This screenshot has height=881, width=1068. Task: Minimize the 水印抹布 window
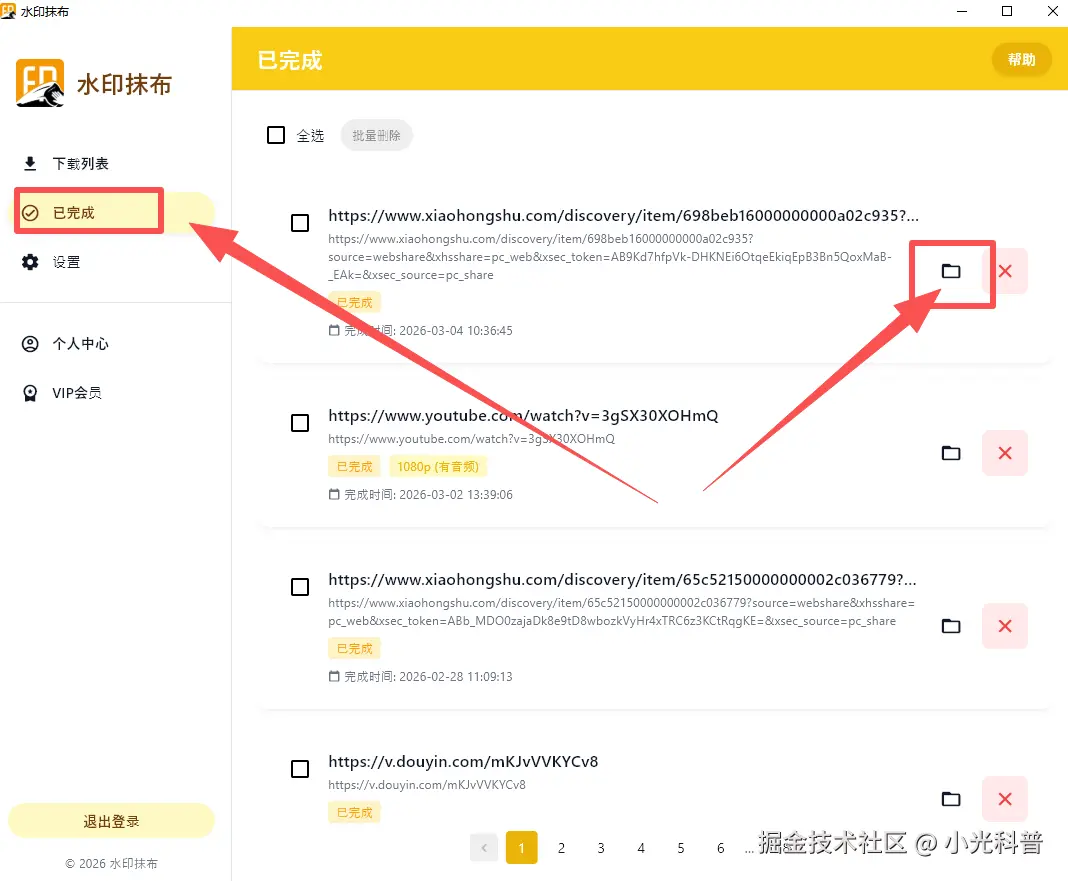click(x=962, y=11)
